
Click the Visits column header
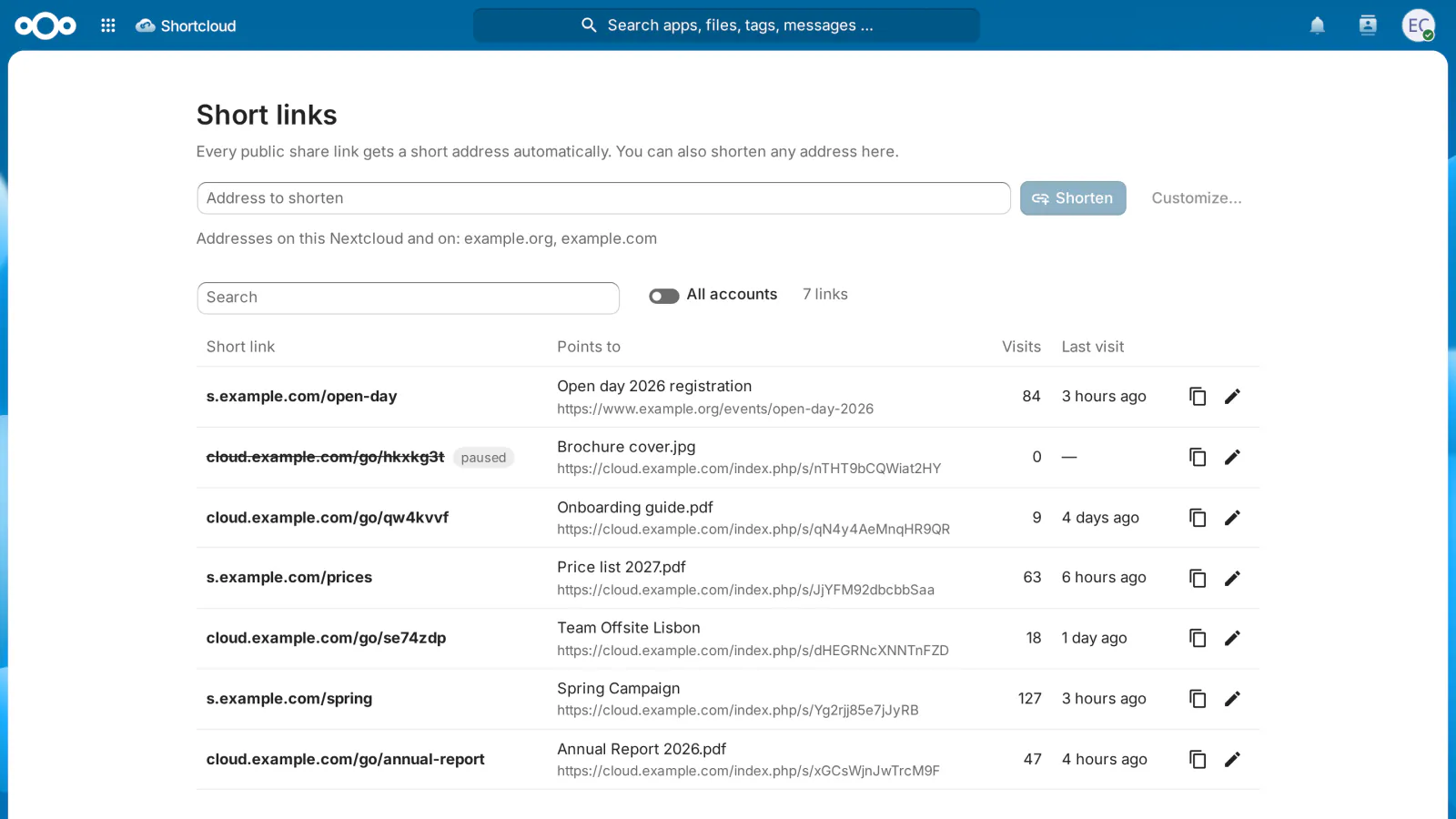(1021, 347)
